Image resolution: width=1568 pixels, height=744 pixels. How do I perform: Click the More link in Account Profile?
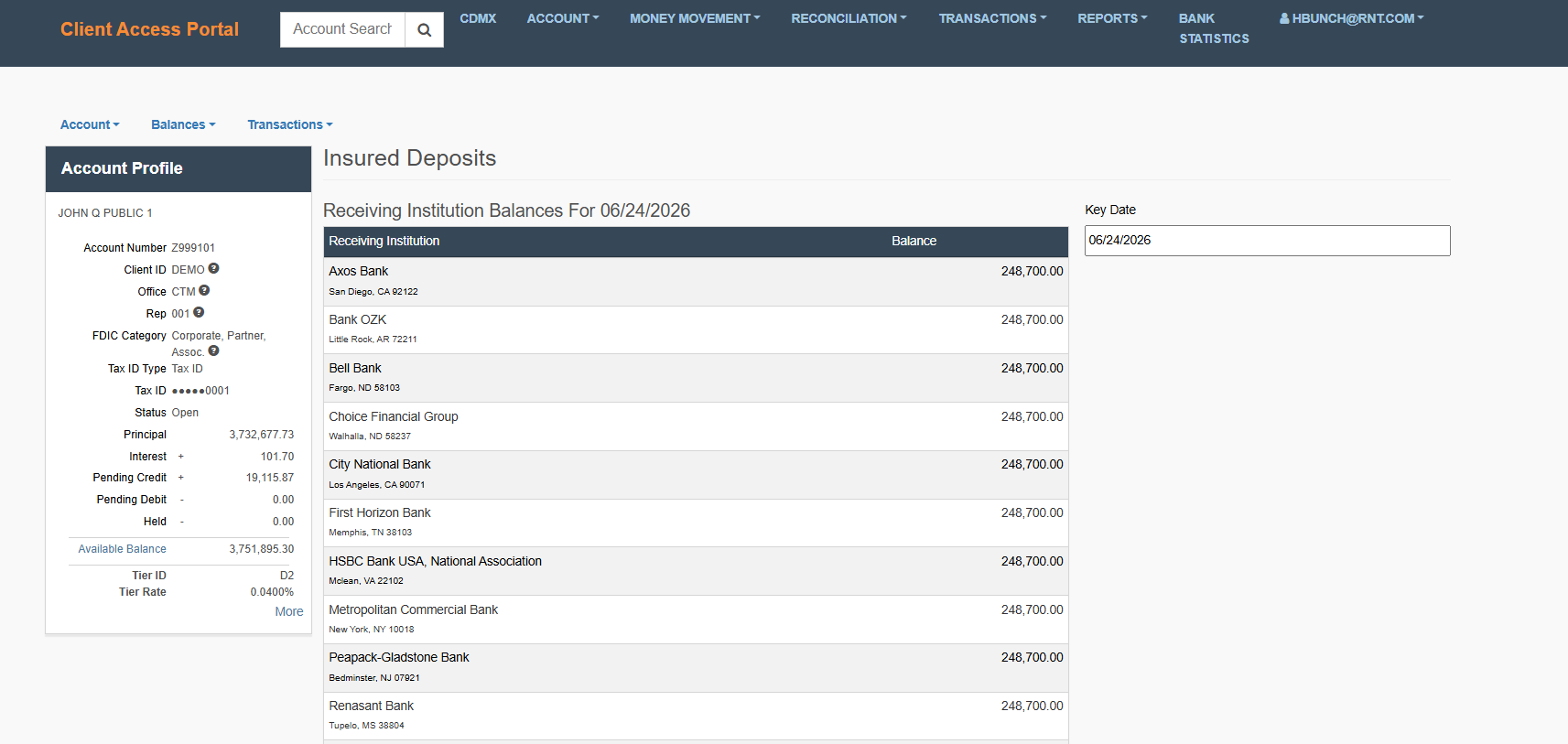(x=289, y=611)
